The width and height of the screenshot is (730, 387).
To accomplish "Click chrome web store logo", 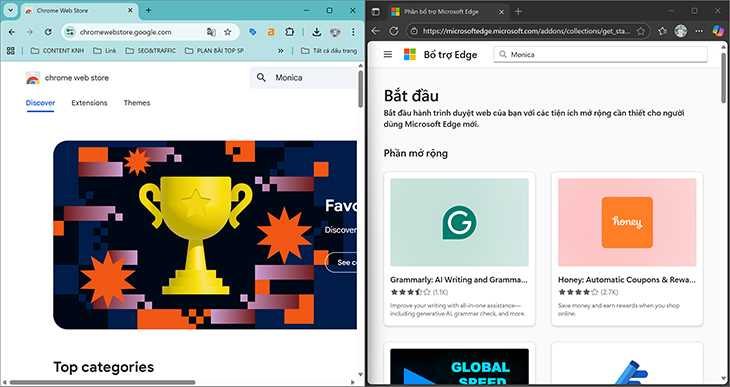I will [67, 78].
